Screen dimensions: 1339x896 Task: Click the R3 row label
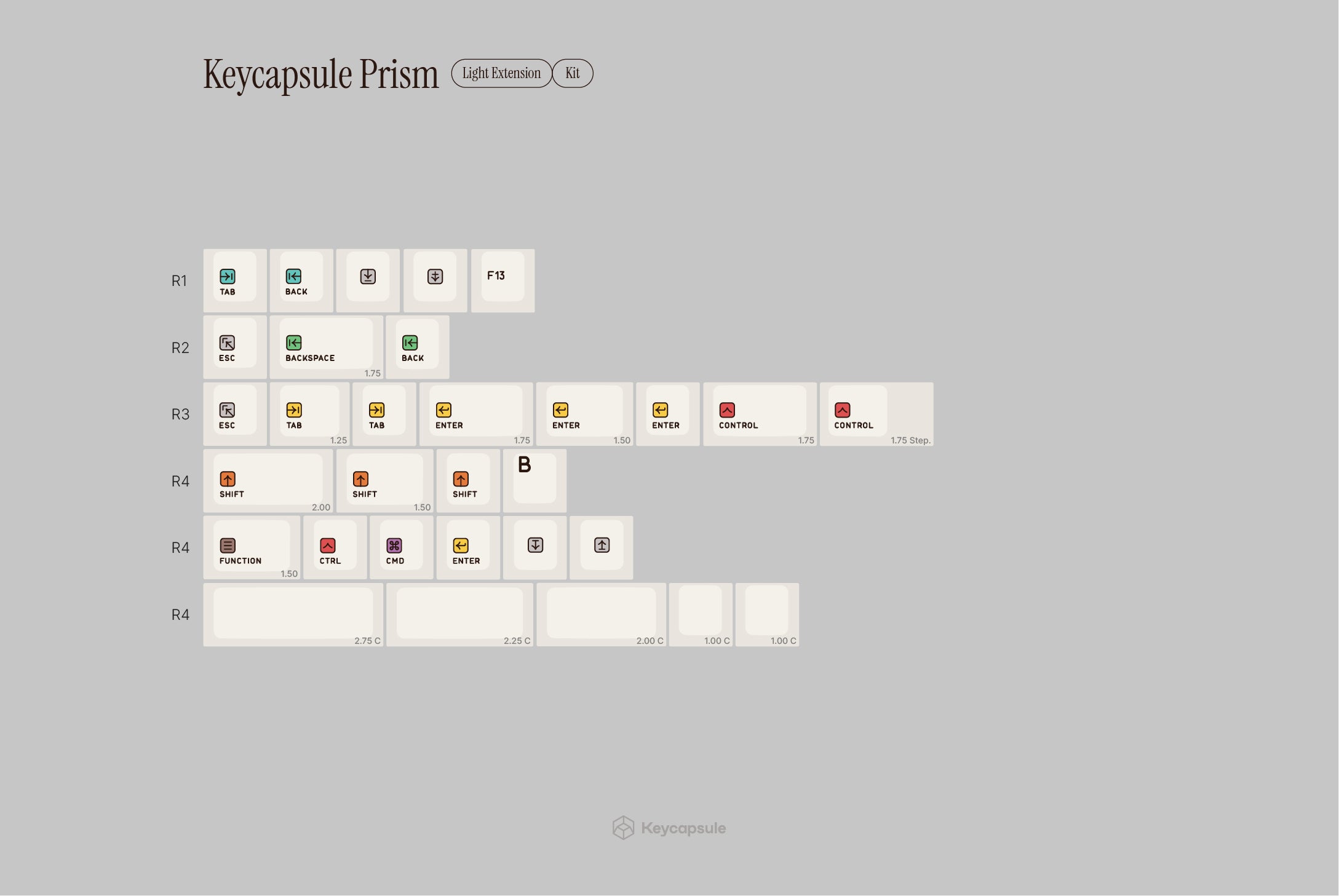[x=180, y=414]
